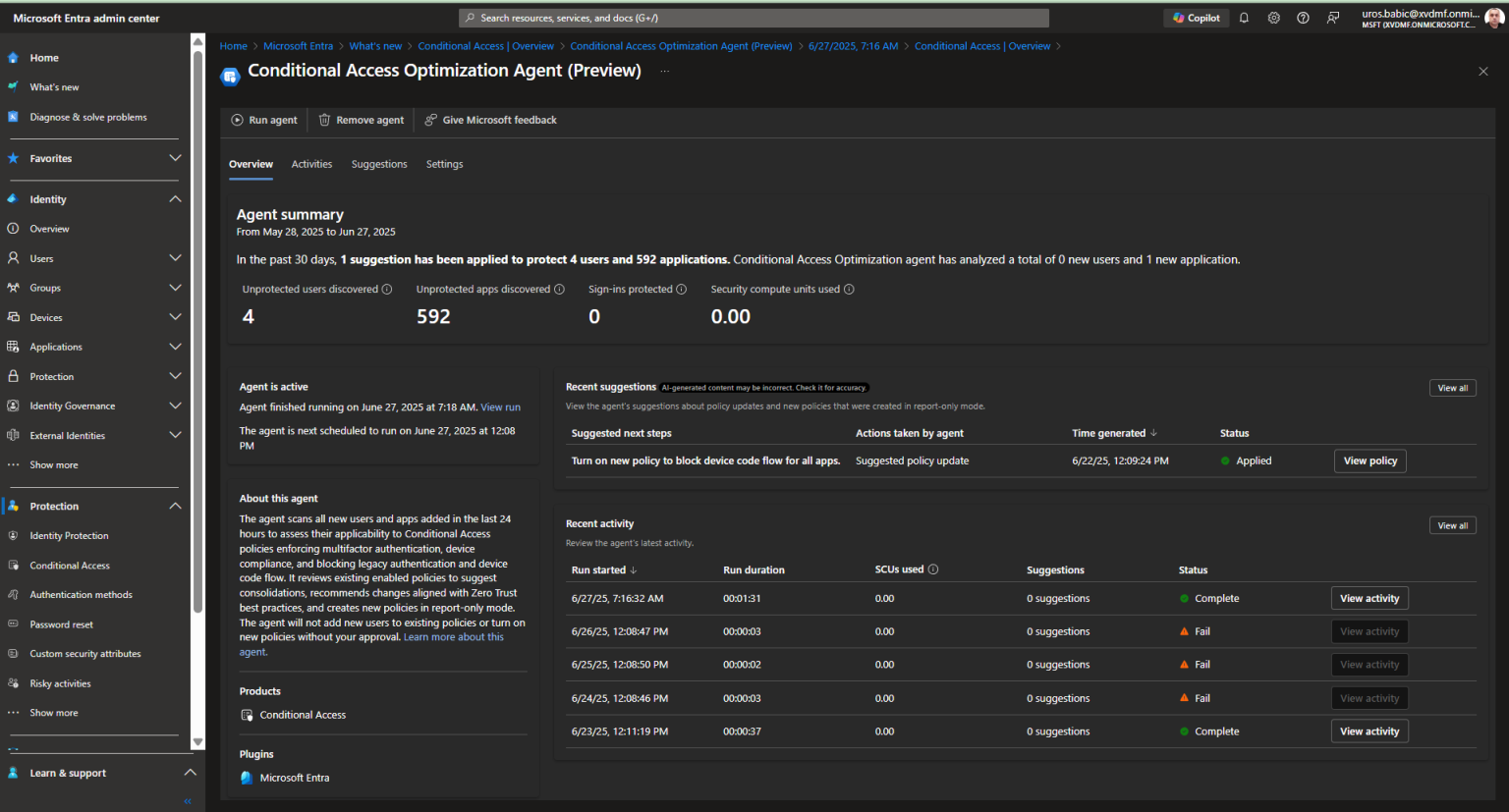Viewport: 1509px width, 812px height.
Task: Click the notifications bell icon
Action: click(x=1244, y=17)
